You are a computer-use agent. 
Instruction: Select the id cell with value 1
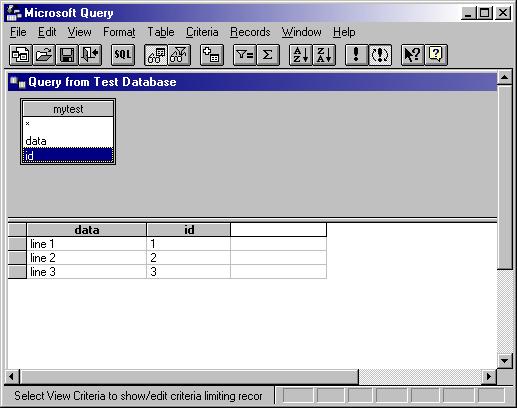(x=189, y=244)
